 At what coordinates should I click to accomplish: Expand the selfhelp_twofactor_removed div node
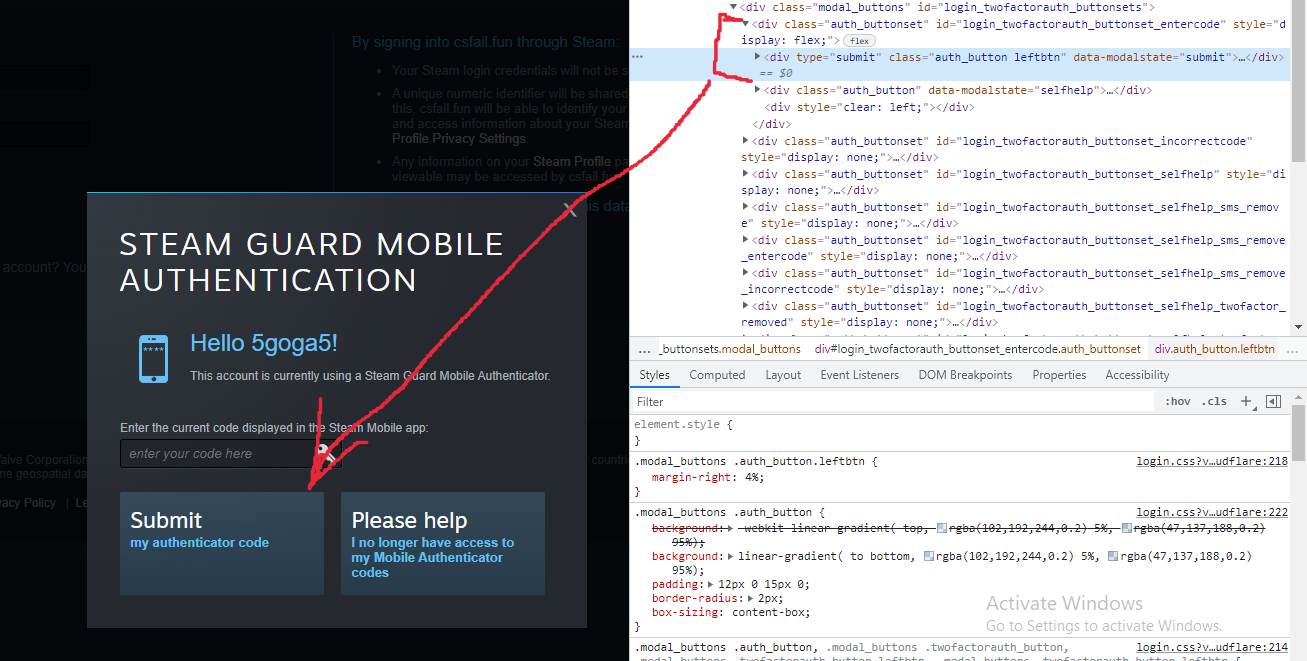click(746, 306)
